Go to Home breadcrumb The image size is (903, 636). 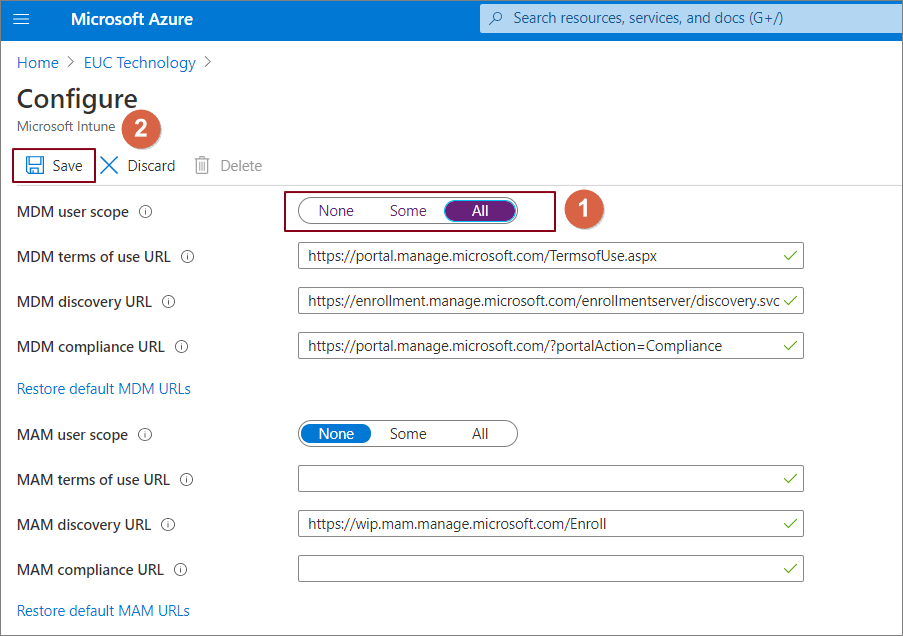click(37, 62)
